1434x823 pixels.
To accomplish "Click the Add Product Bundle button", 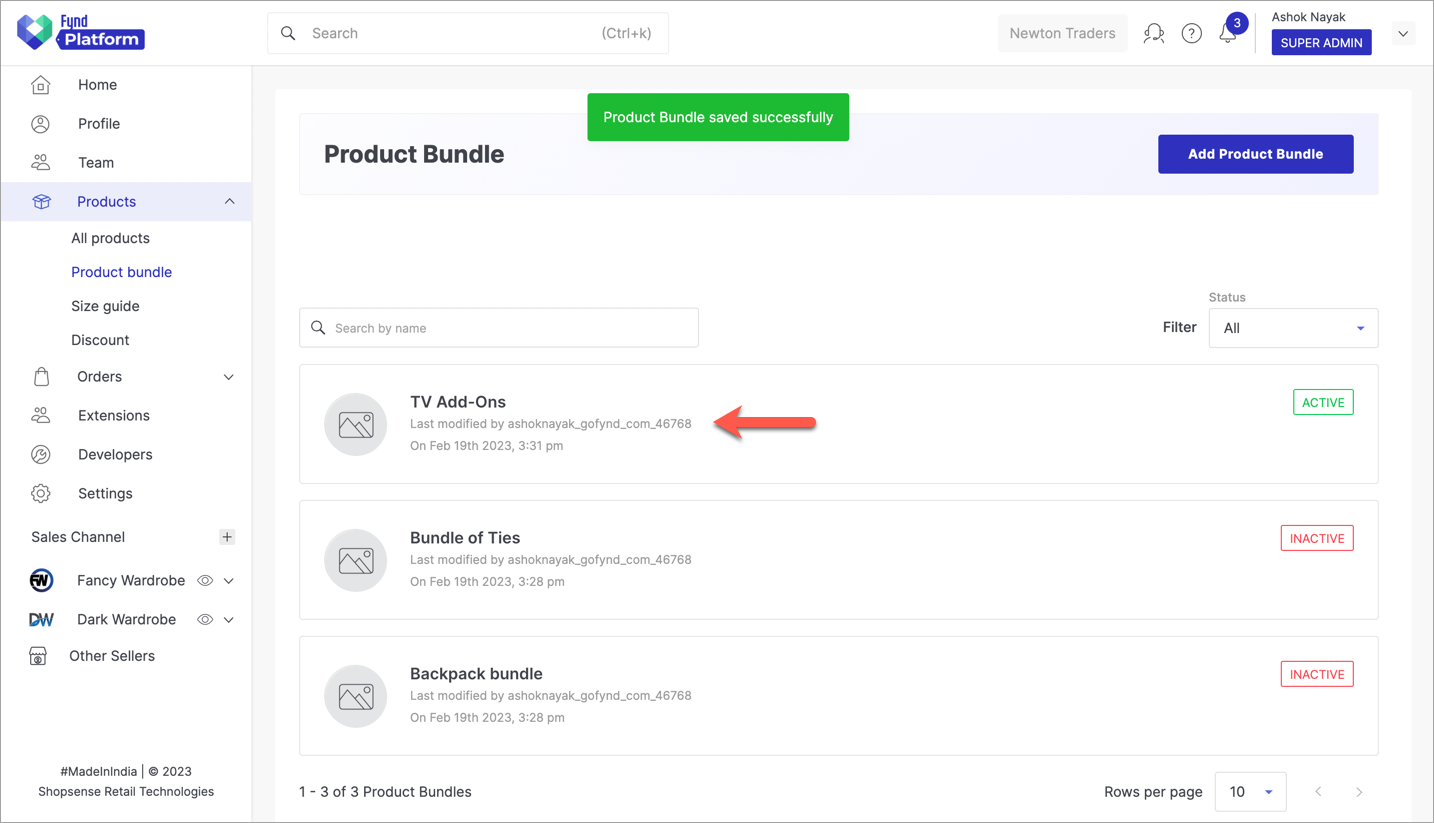I will [1255, 154].
